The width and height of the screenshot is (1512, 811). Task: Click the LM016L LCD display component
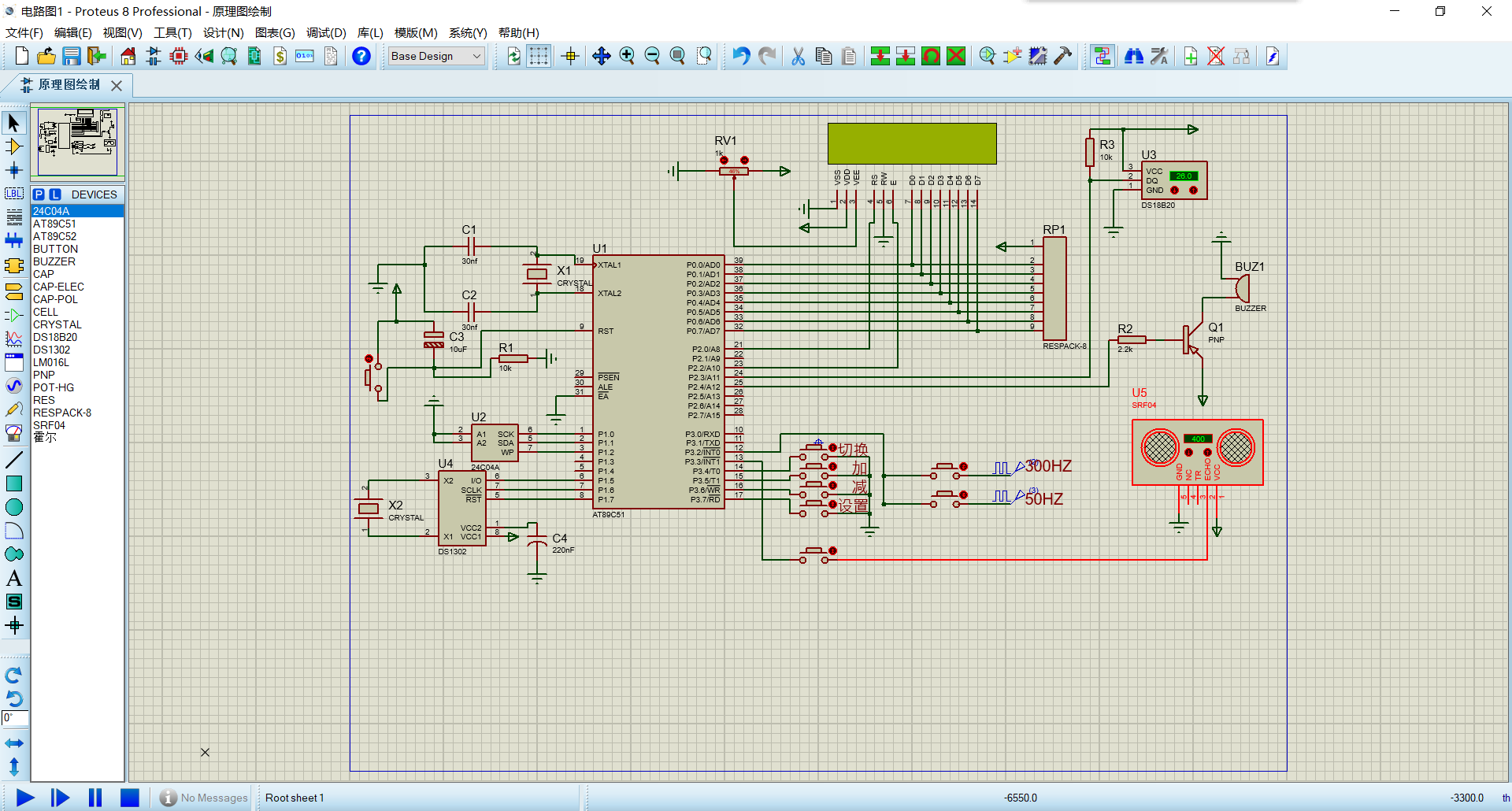912,144
